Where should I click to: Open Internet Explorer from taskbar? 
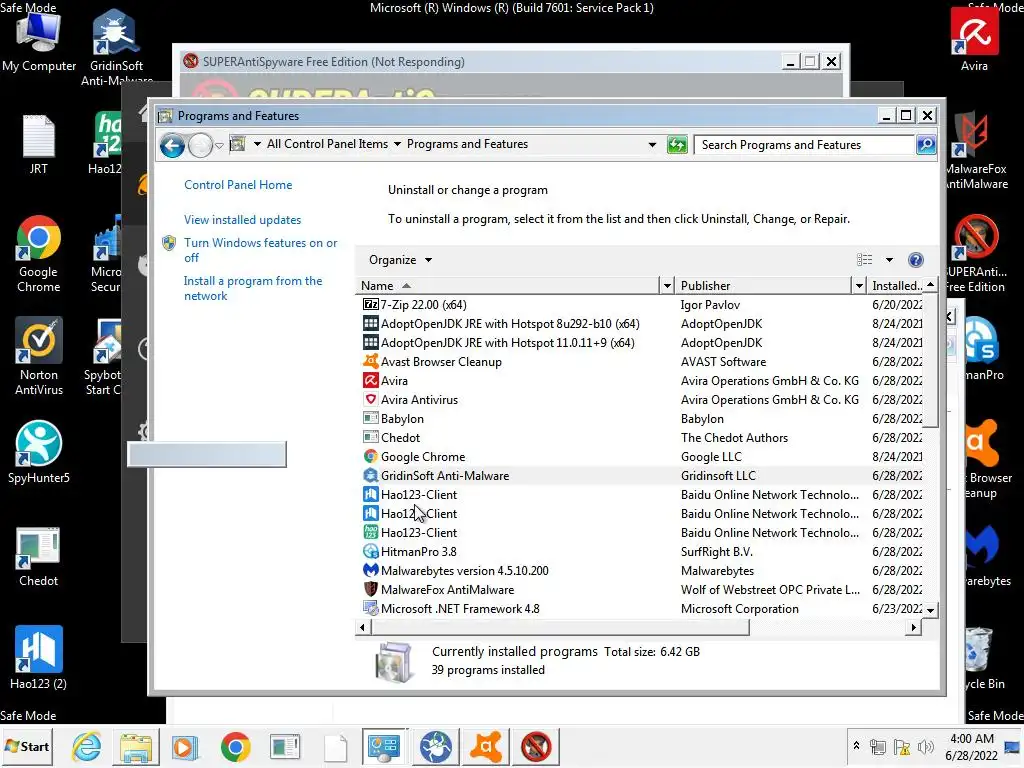coord(87,746)
